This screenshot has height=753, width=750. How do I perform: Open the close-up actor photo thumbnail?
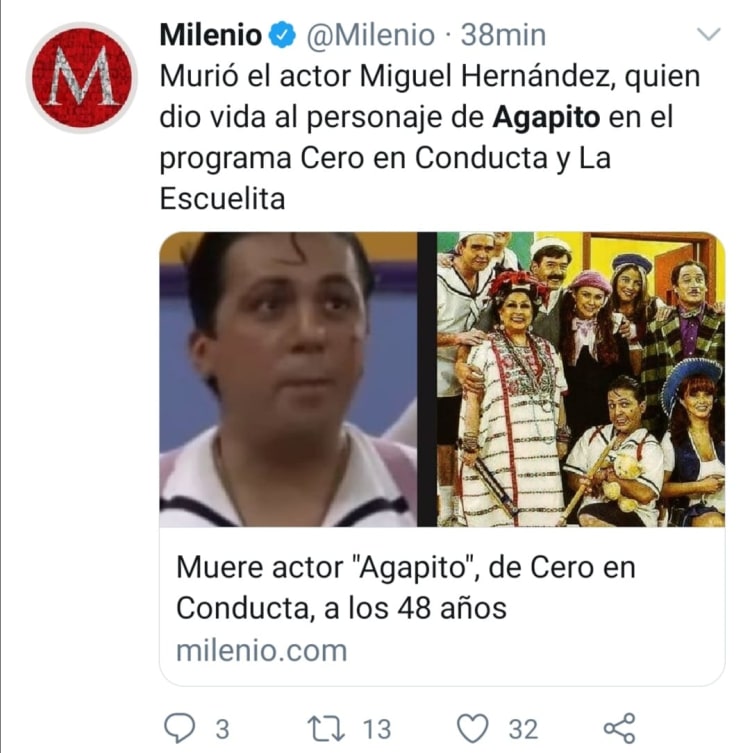(288, 379)
